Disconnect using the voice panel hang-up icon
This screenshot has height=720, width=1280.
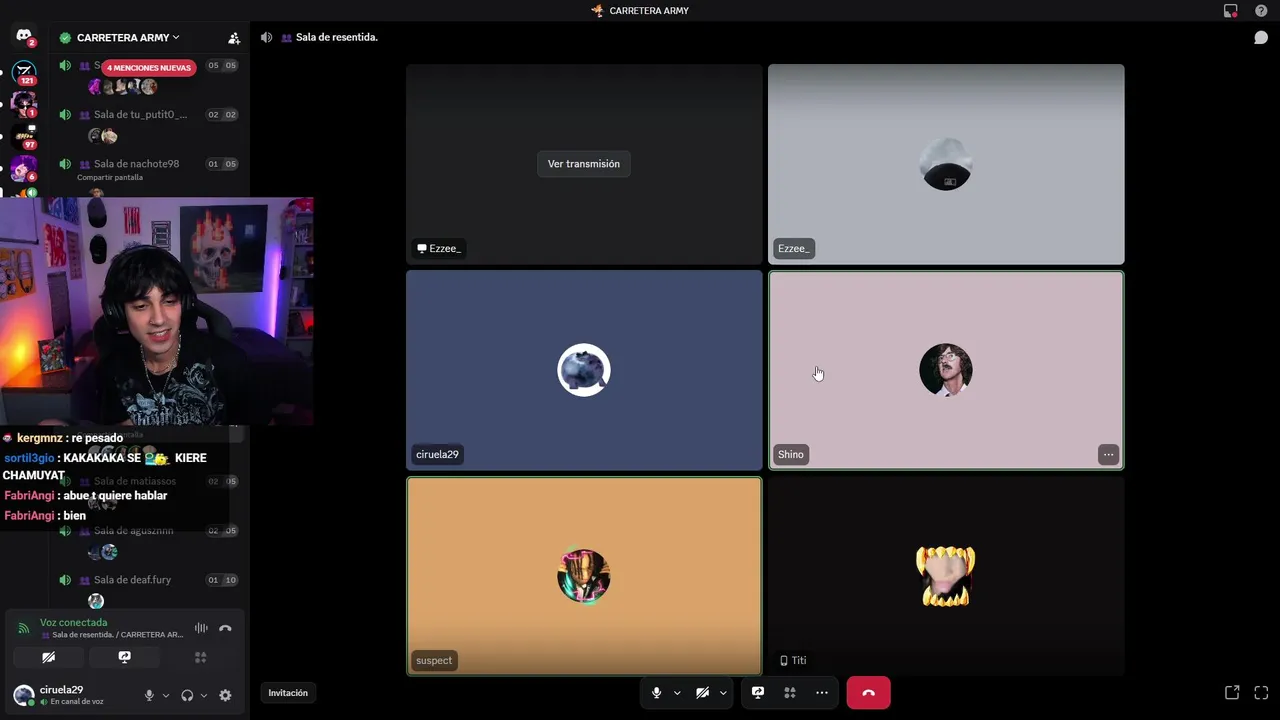tap(225, 628)
